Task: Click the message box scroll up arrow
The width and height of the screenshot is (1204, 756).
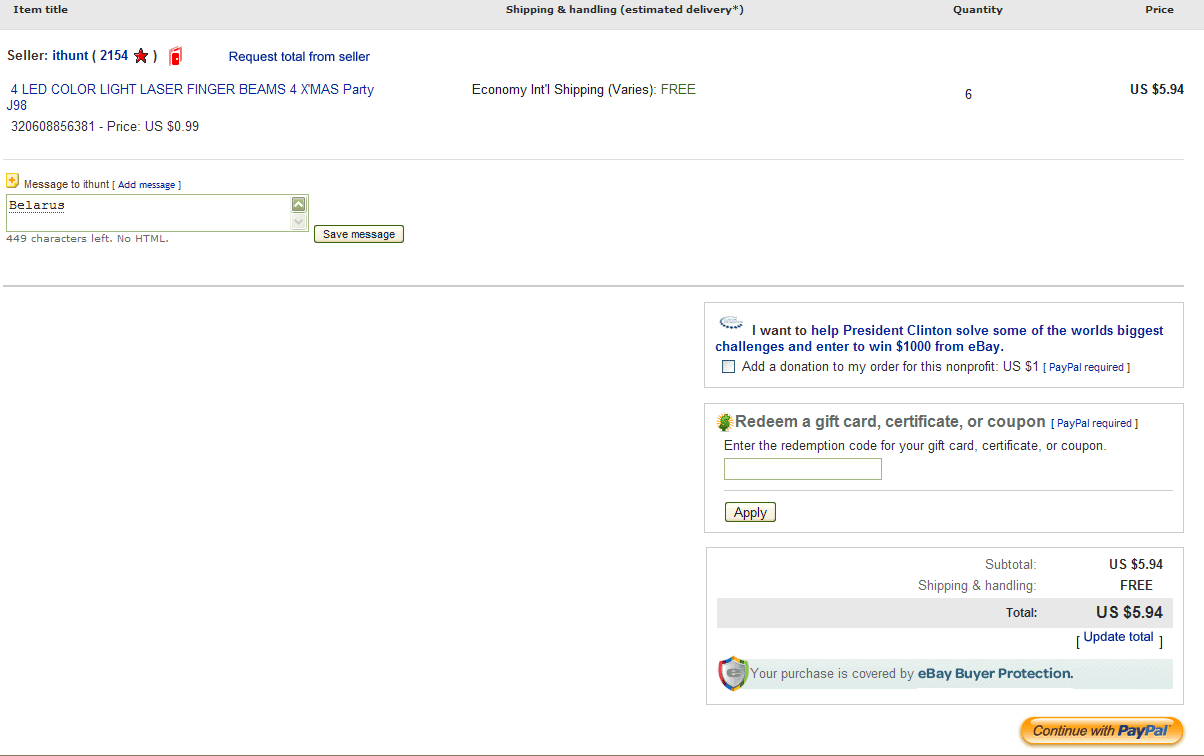Action: (x=298, y=204)
